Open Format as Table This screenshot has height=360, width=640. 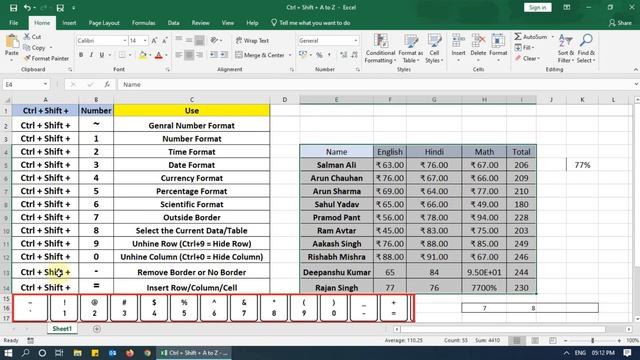[x=411, y=49]
